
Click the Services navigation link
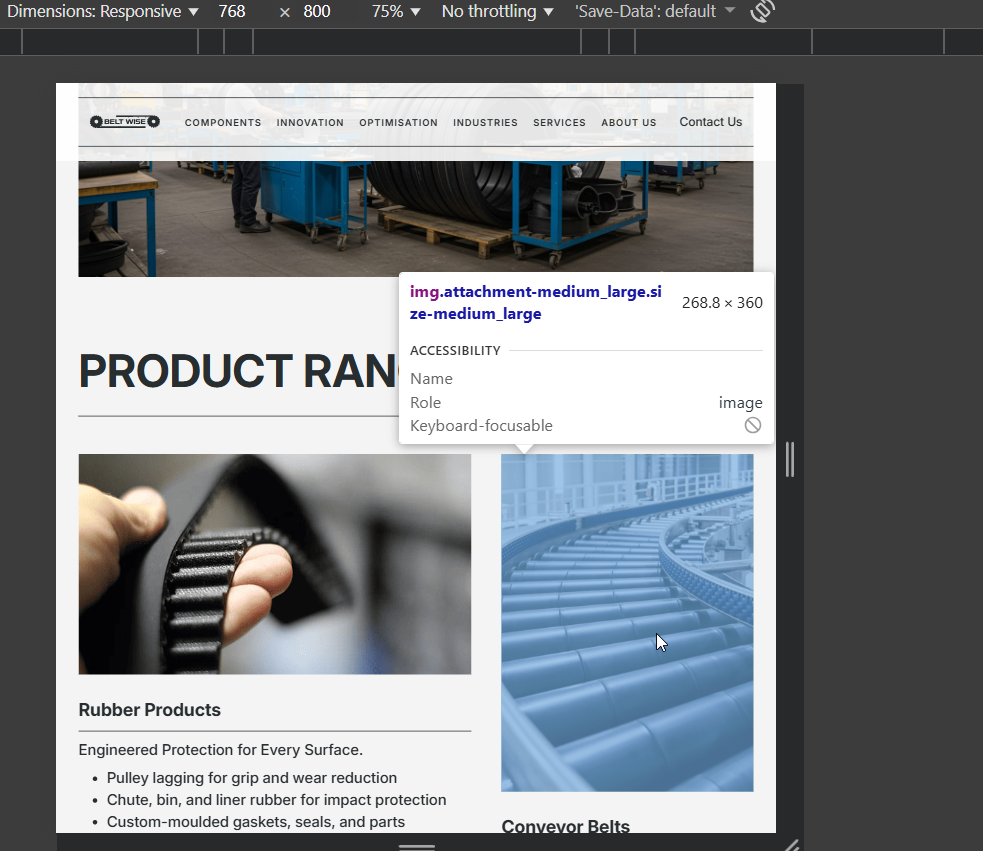[559, 123]
